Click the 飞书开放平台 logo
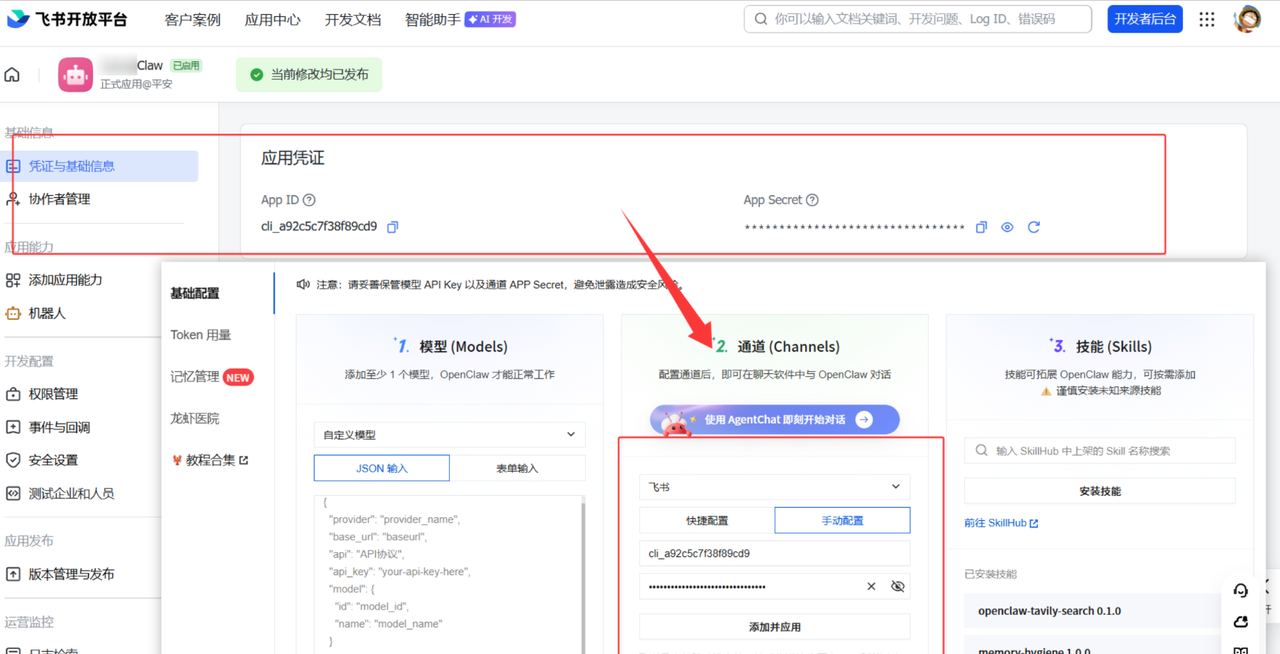 pyautogui.click(x=67, y=19)
